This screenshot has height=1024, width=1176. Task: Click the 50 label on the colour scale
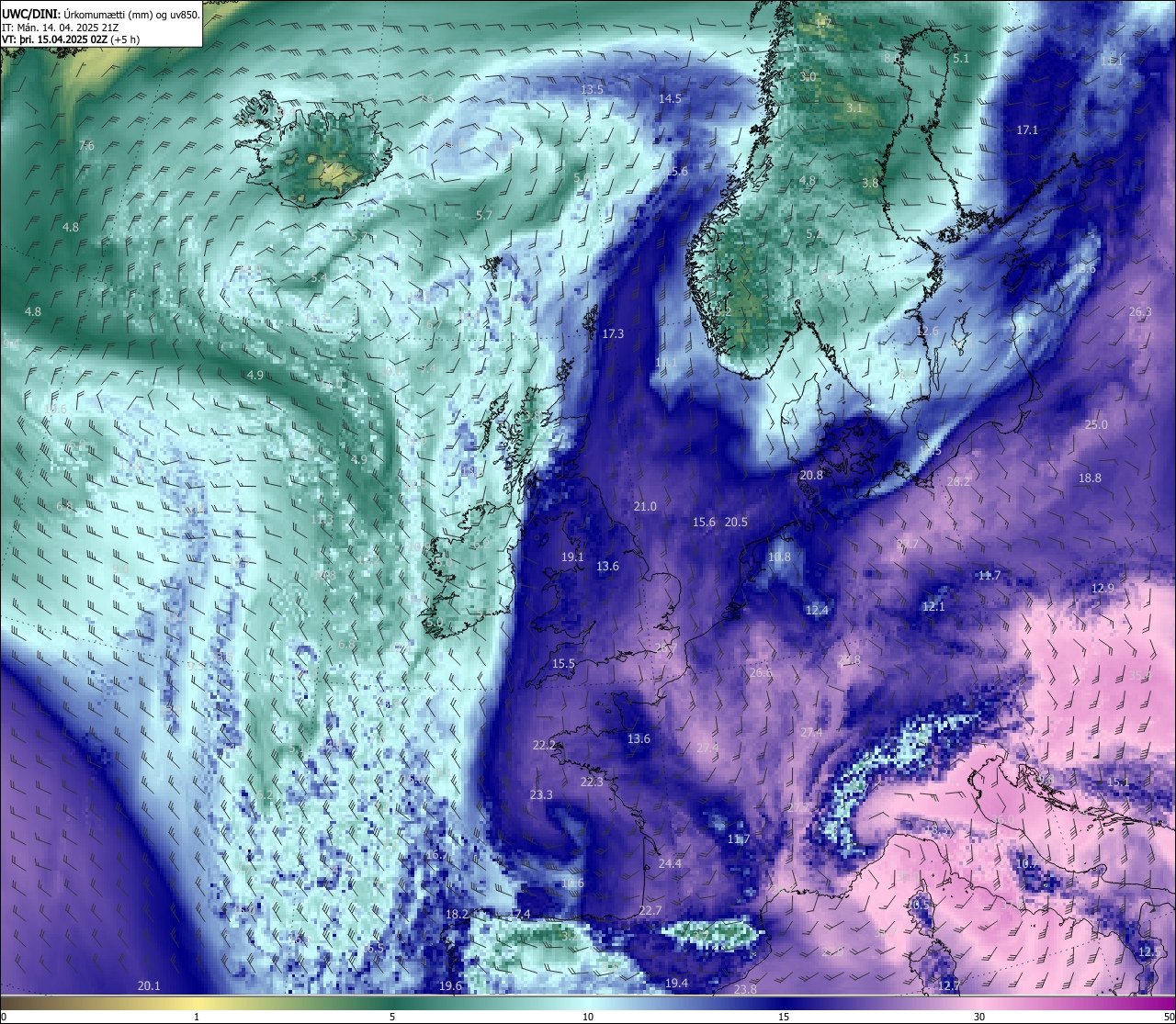pos(1169,1017)
